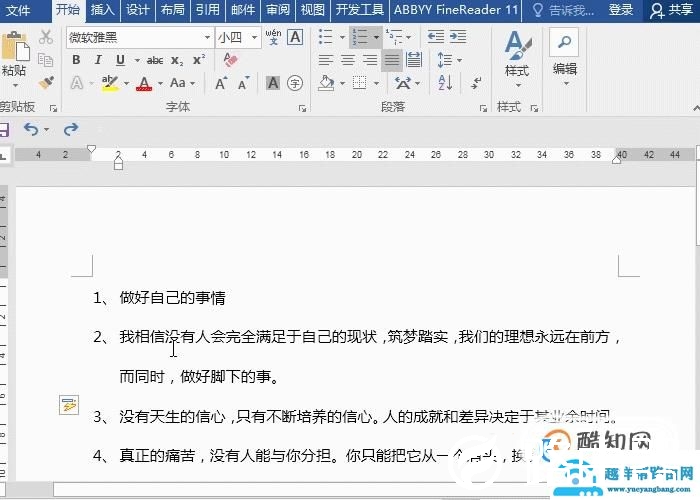Expand the borders dropdown arrow
The image size is (700, 500).
pos(376,83)
